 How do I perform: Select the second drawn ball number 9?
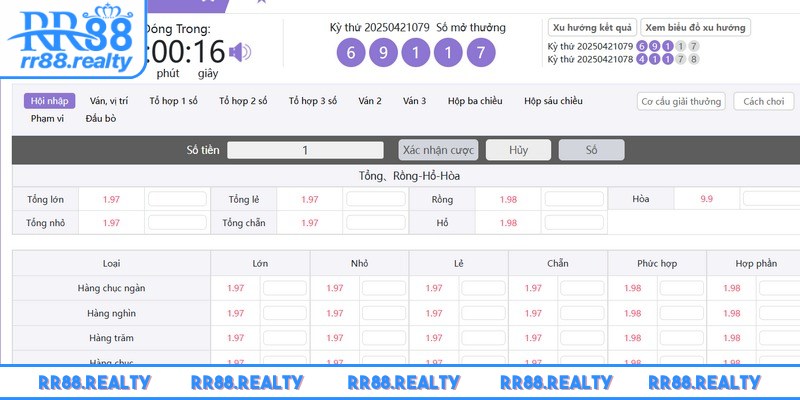[383, 53]
